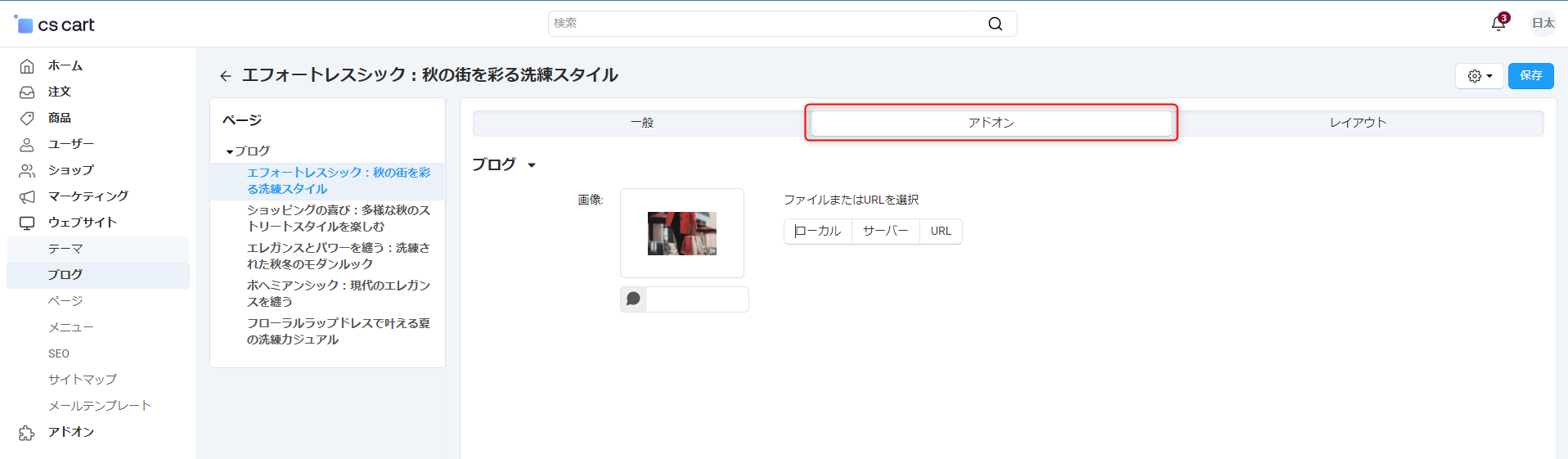Image resolution: width=1568 pixels, height=459 pixels.
Task: Click the CS-Cart logo
Action: [x=55, y=25]
